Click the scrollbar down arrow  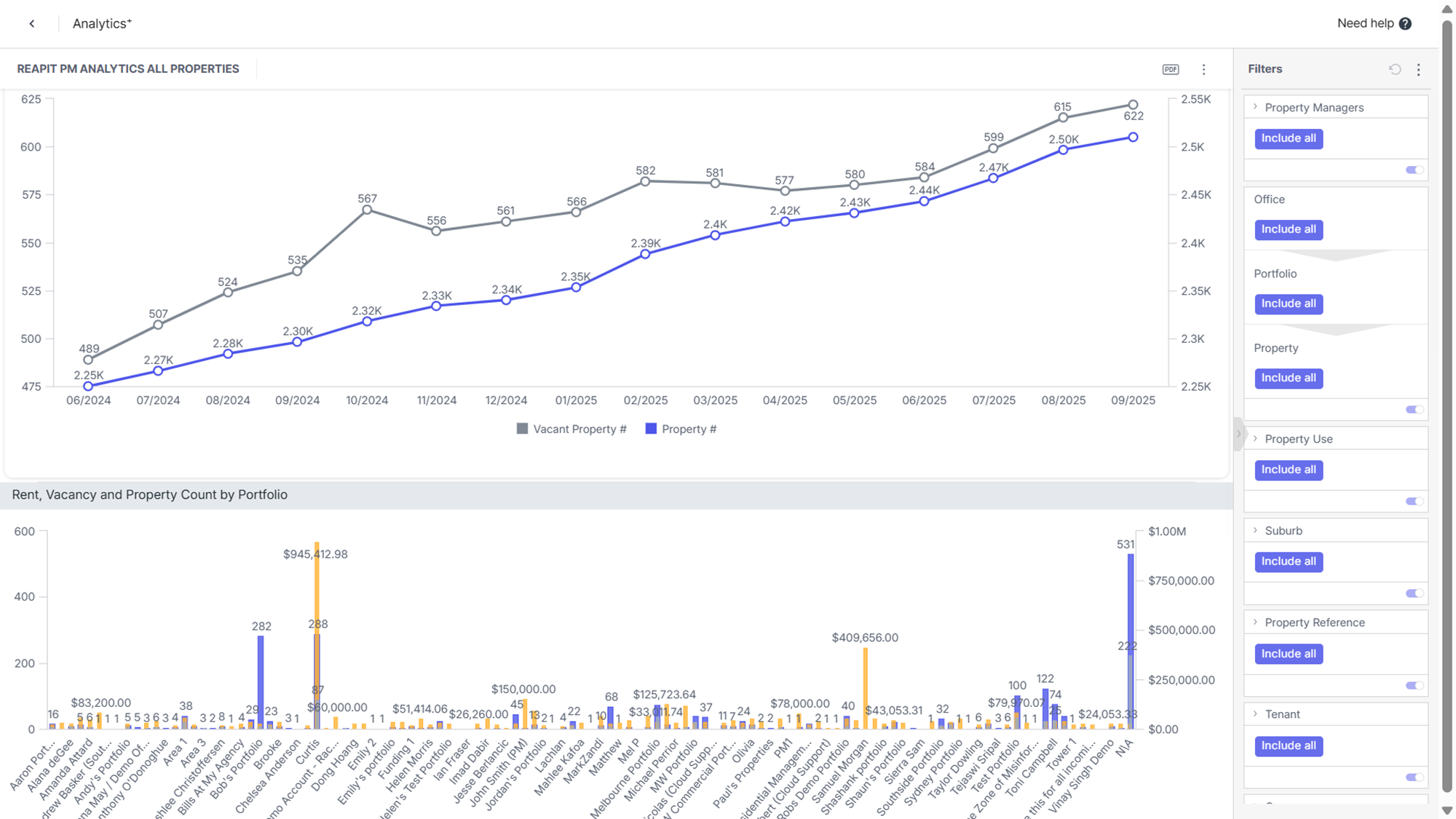point(1447,810)
